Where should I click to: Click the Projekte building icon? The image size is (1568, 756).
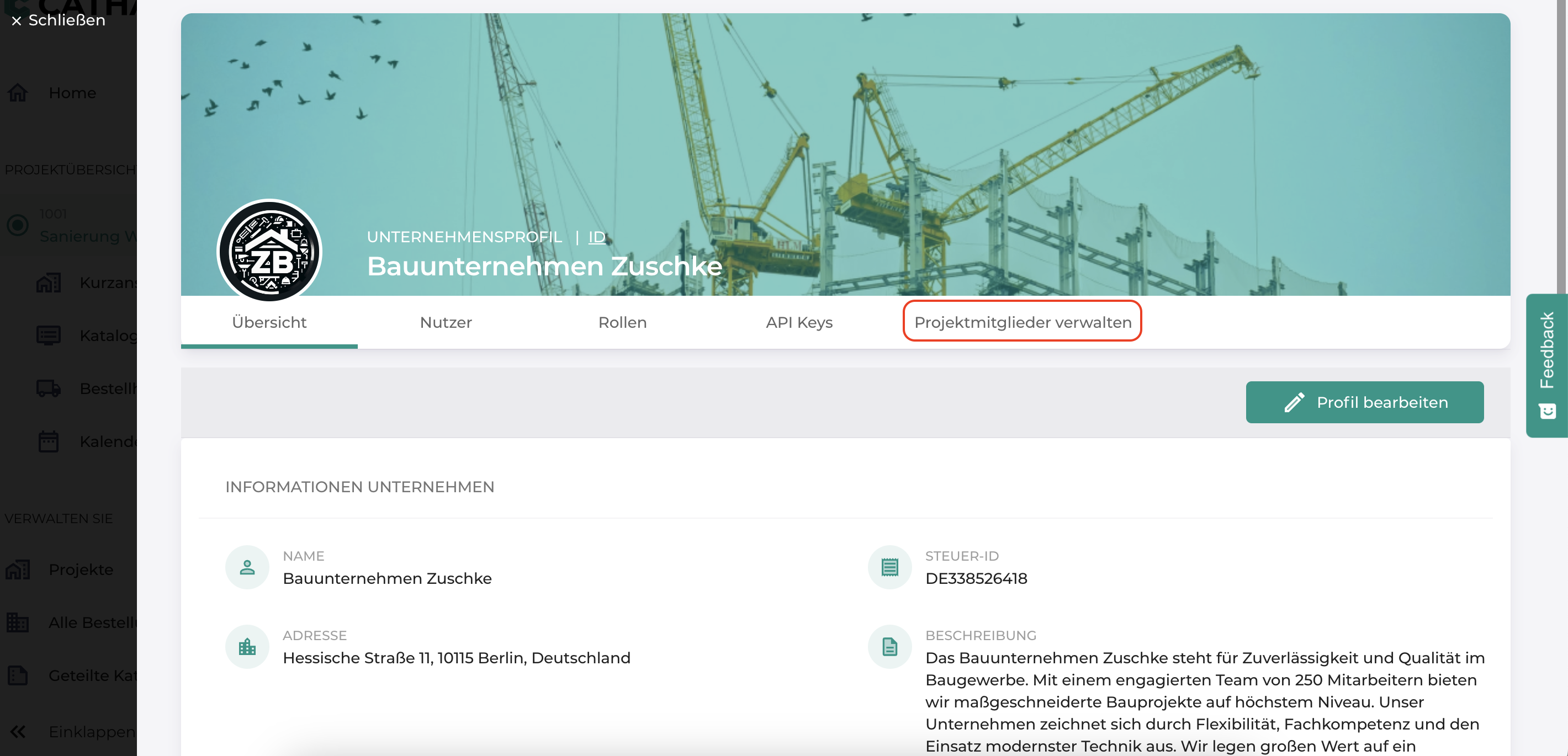coord(18,569)
